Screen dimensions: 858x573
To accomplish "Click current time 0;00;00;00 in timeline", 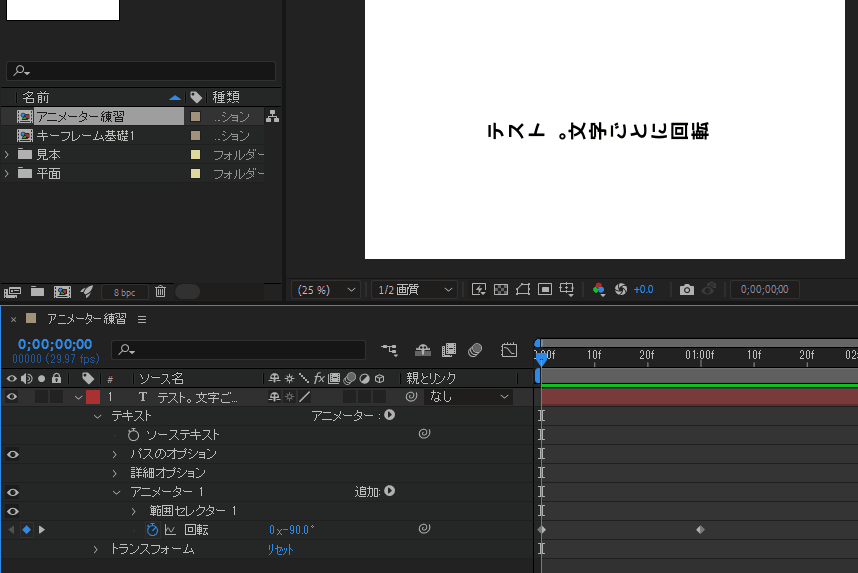I will [55, 344].
